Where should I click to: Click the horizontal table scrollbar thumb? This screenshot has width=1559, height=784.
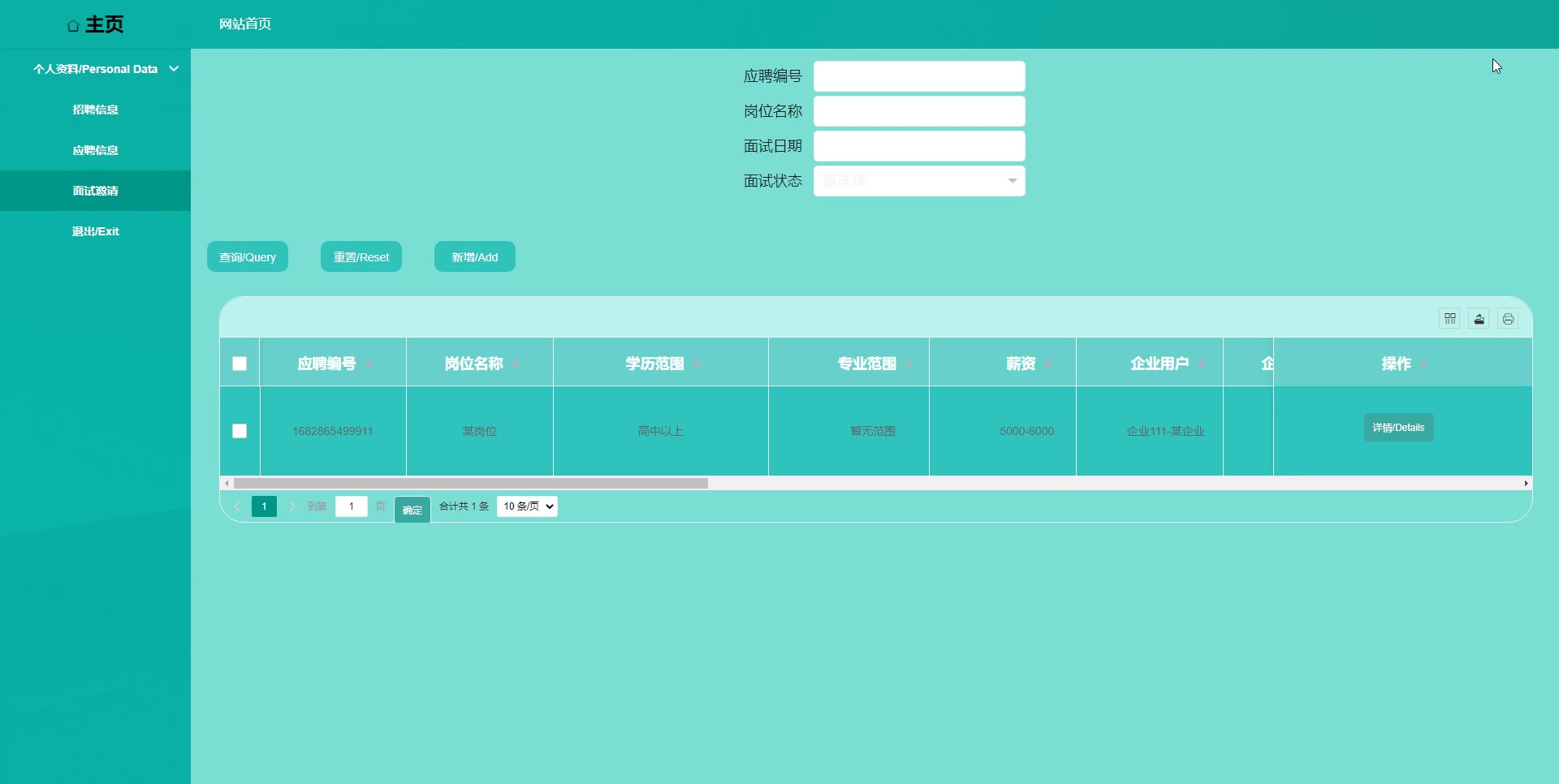click(x=471, y=483)
